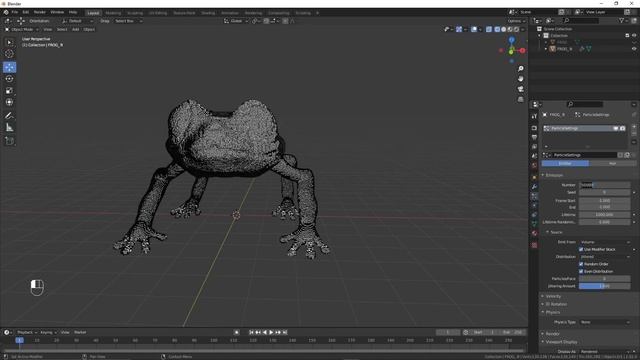Open Orientation Default dropdown
The image size is (640, 360).
[x=78, y=21]
